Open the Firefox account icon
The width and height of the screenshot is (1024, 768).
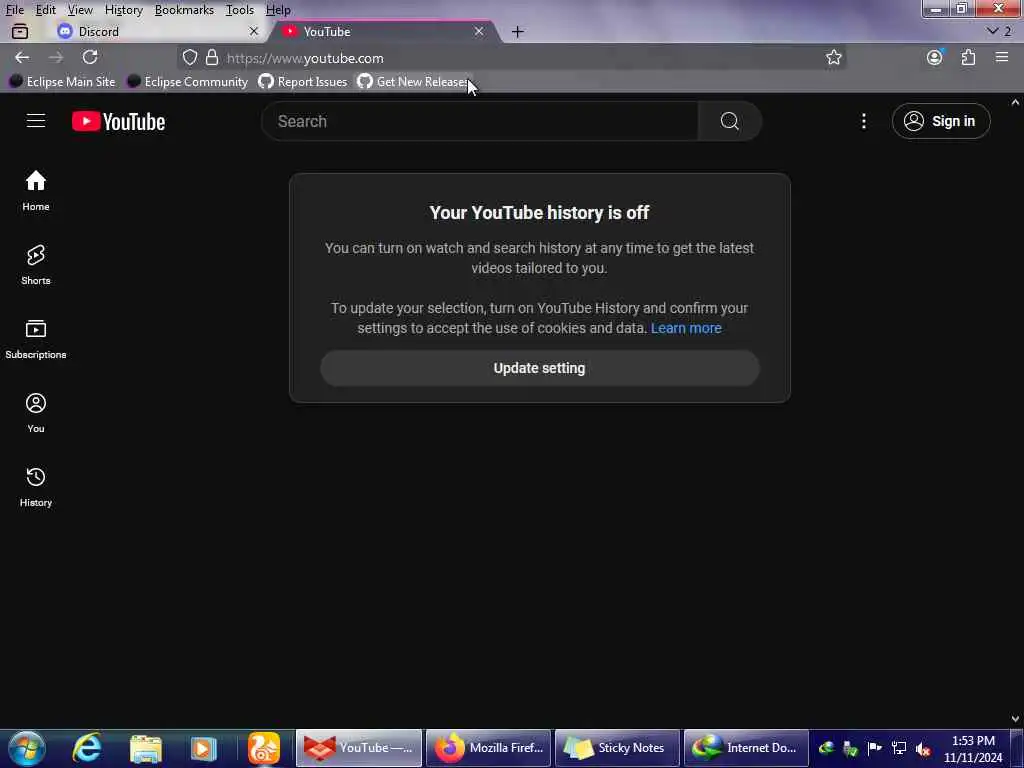(x=935, y=57)
